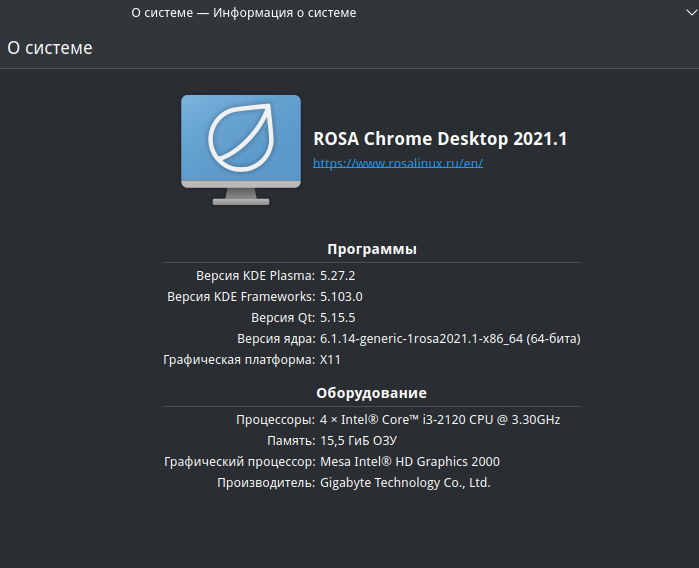Click the Процессоры label
The height and width of the screenshot is (568, 699).
275,420
